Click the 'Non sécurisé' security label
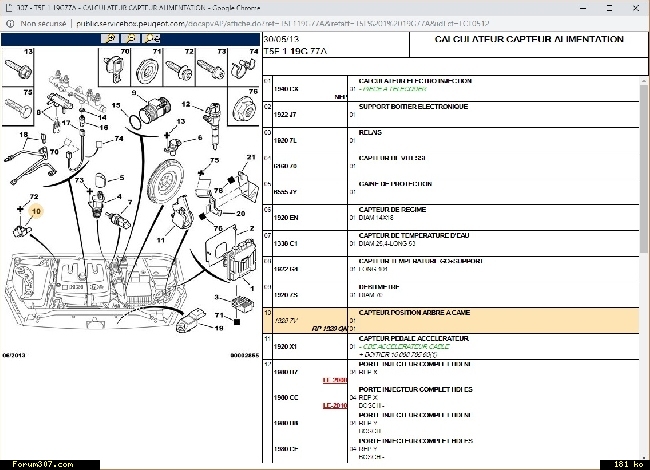Image resolution: width=650 pixels, height=470 pixels. coord(43,24)
